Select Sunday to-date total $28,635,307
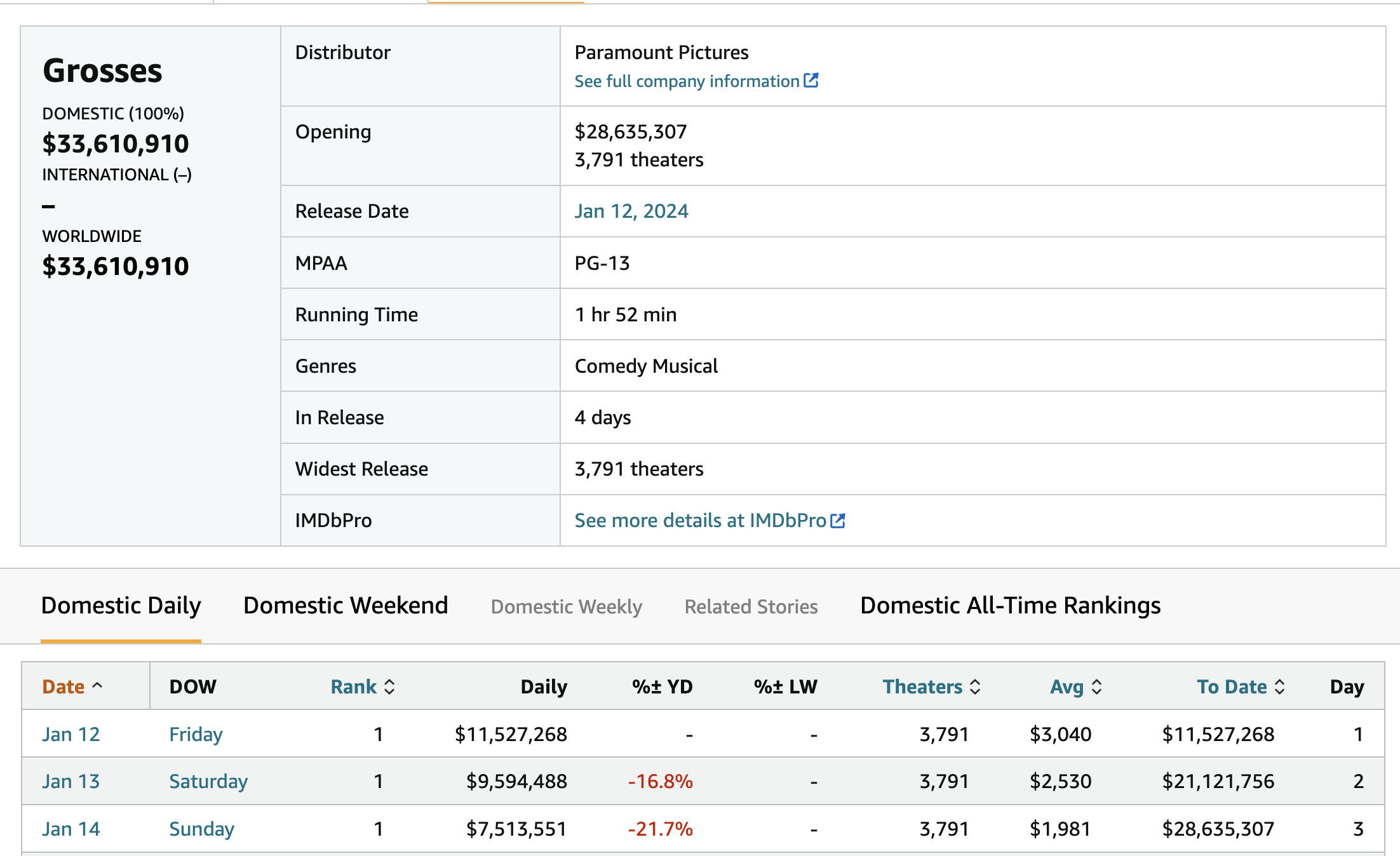 [x=1218, y=829]
